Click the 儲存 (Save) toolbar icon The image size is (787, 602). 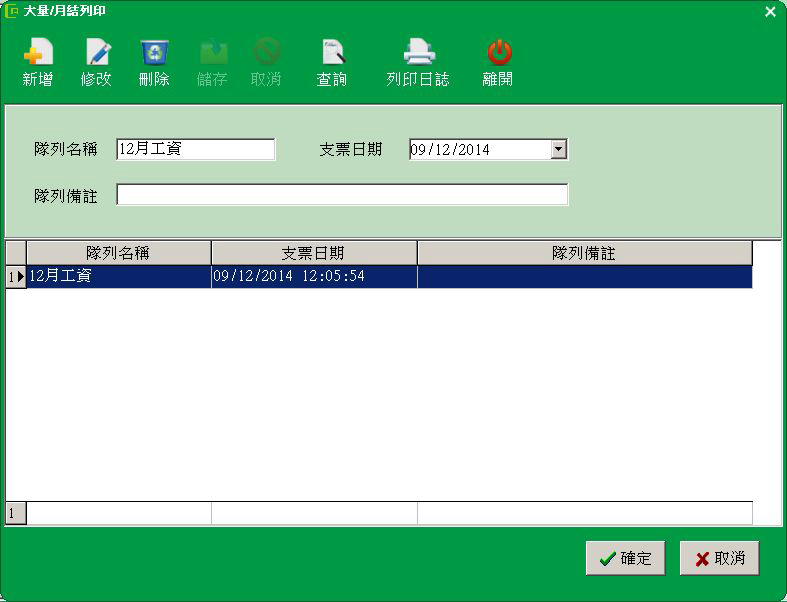point(212,53)
